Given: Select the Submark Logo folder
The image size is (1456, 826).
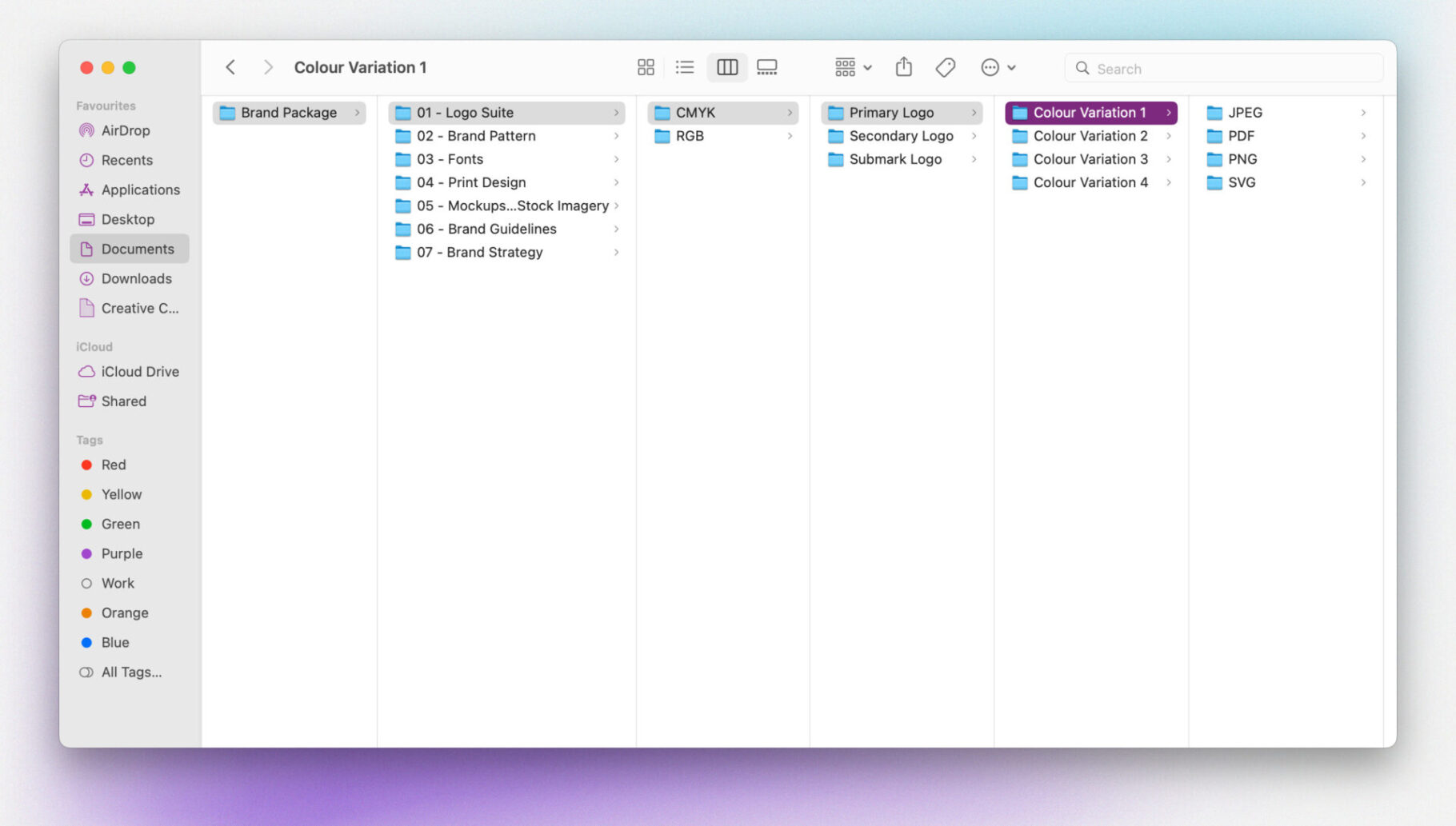Looking at the screenshot, I should (902, 159).
